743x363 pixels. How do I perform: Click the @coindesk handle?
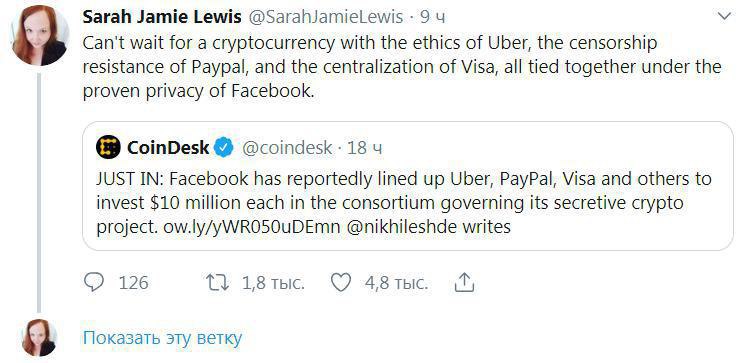point(287,148)
